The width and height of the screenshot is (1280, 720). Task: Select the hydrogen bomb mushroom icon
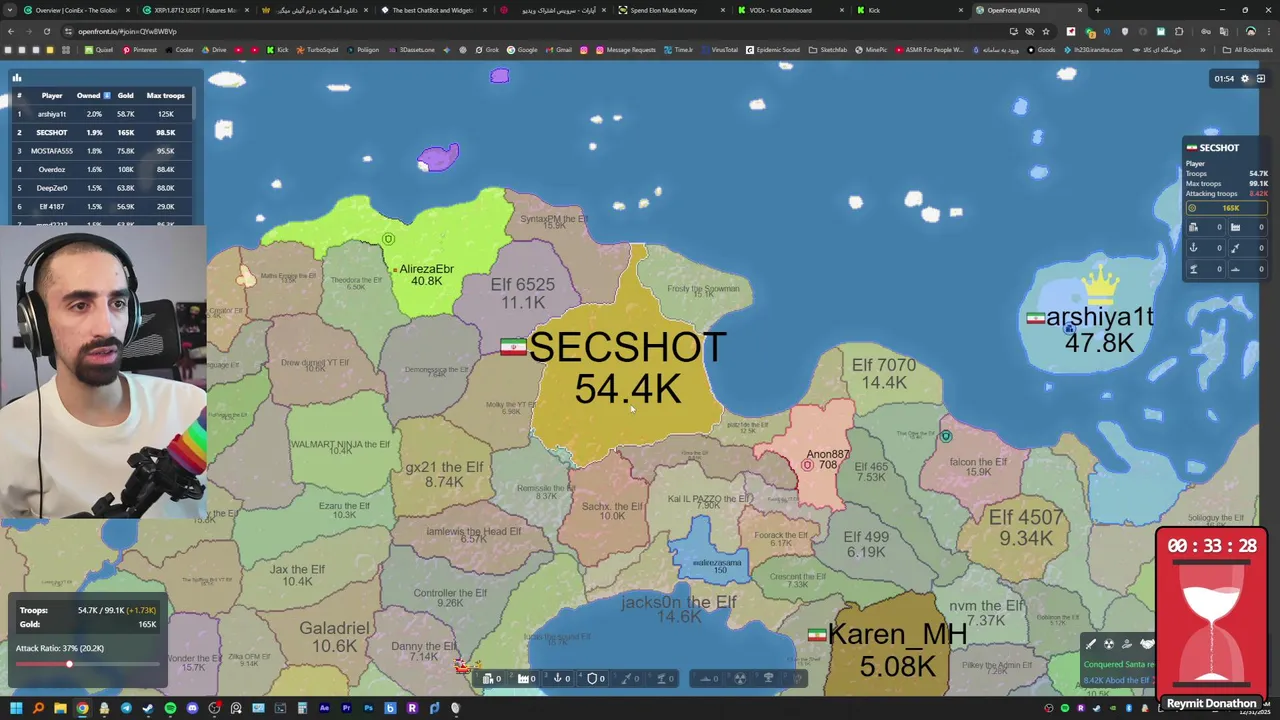coord(769,678)
